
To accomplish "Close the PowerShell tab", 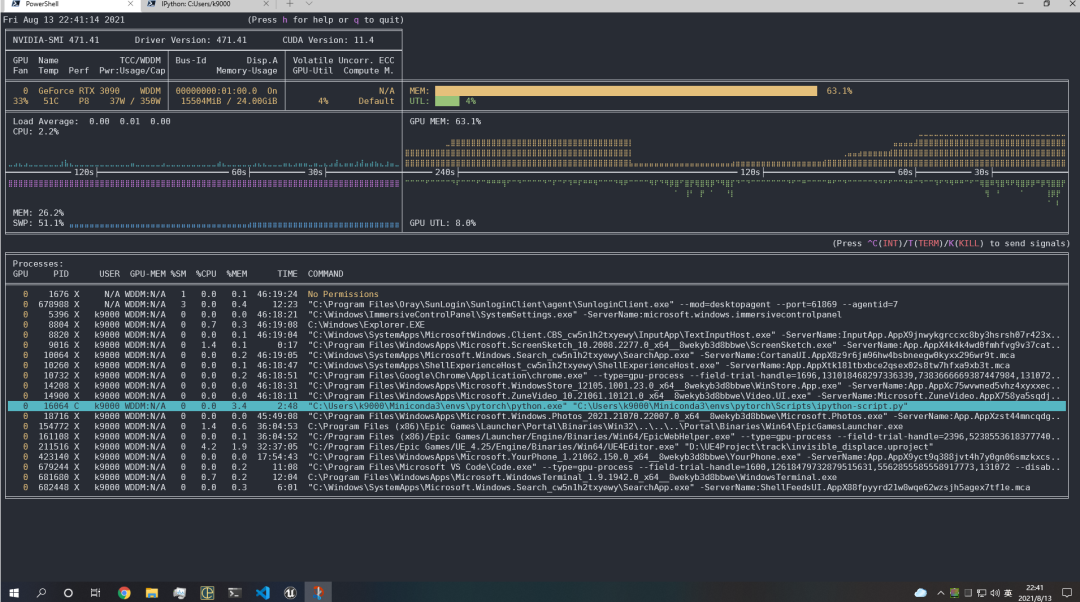I will (130, 4).
